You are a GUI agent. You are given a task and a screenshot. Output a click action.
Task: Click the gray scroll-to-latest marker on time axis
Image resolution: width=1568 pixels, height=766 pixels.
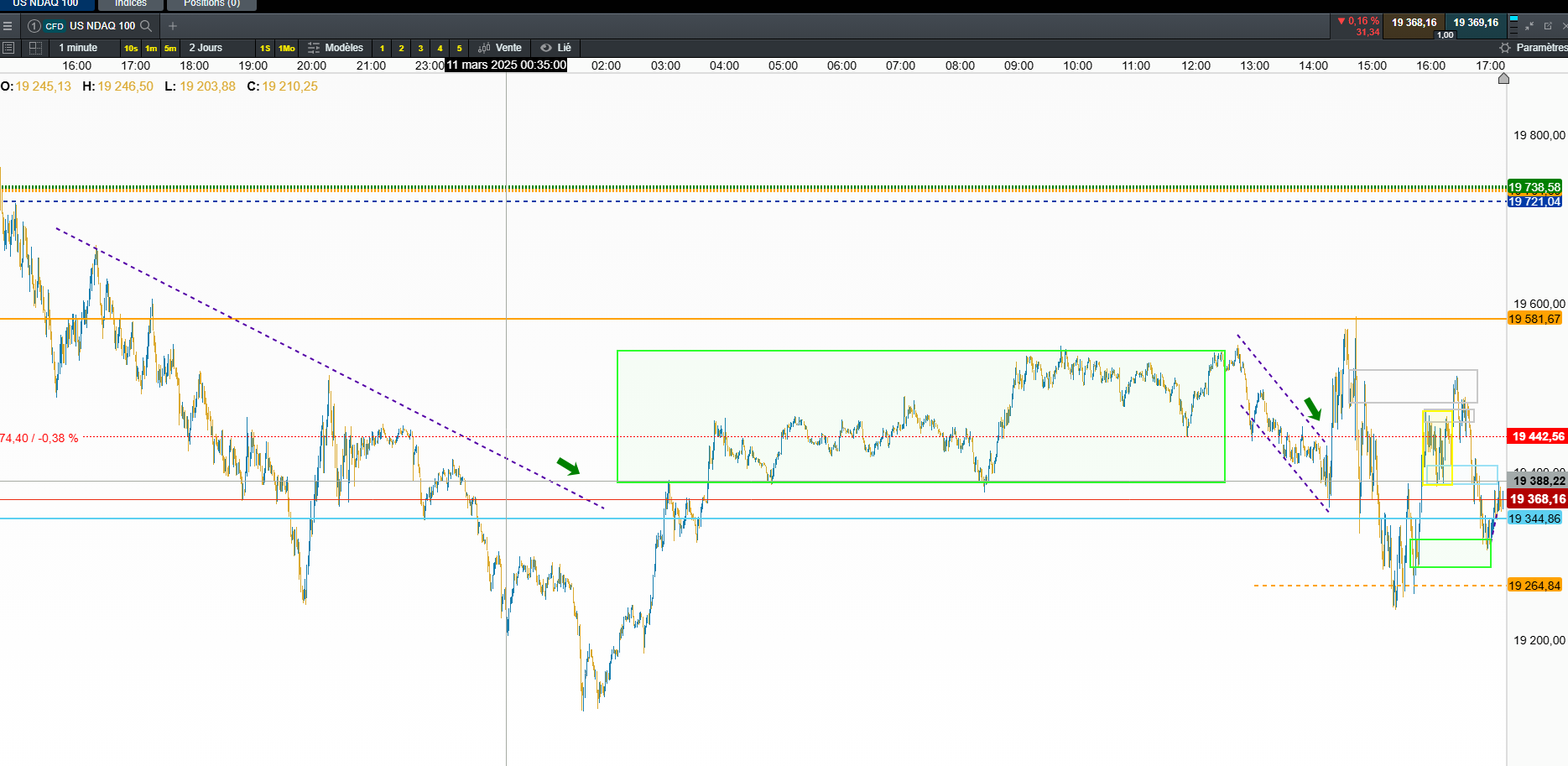(1503, 78)
